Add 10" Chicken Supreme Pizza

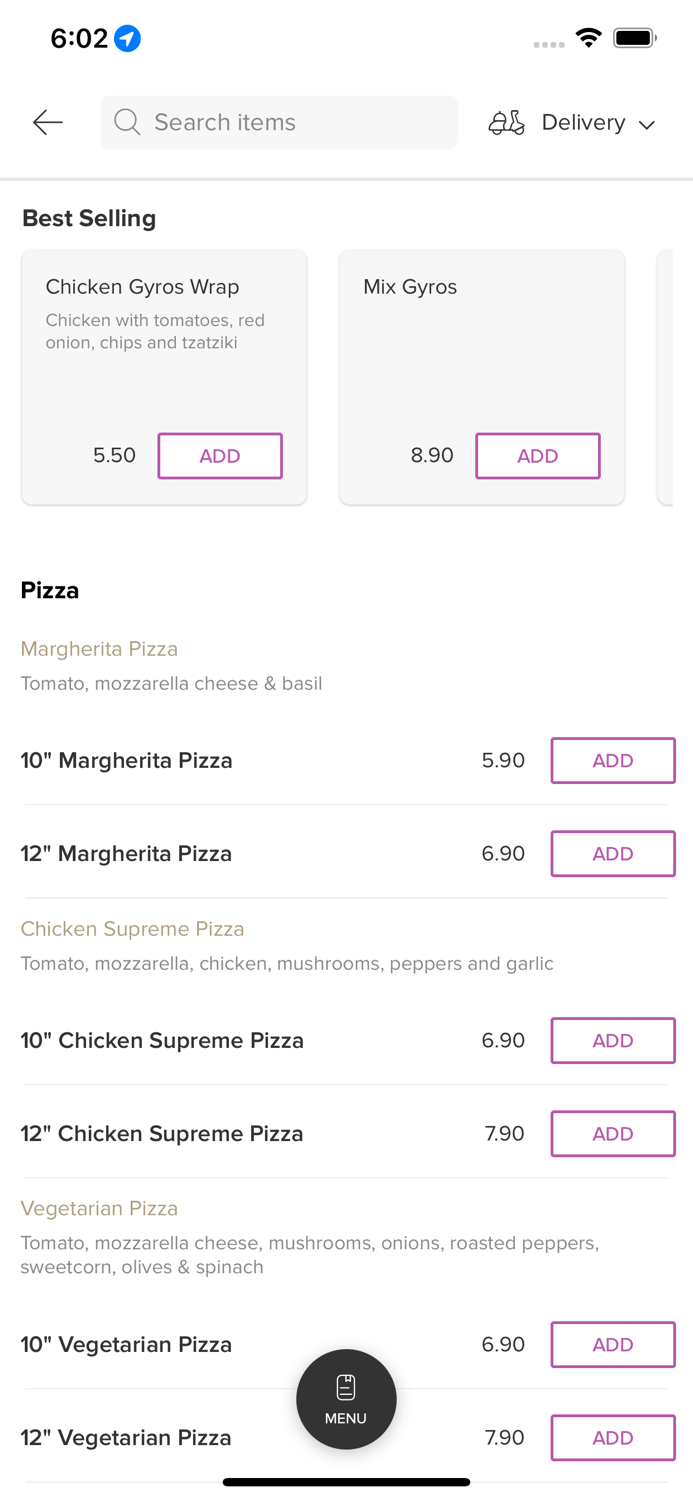point(612,1041)
